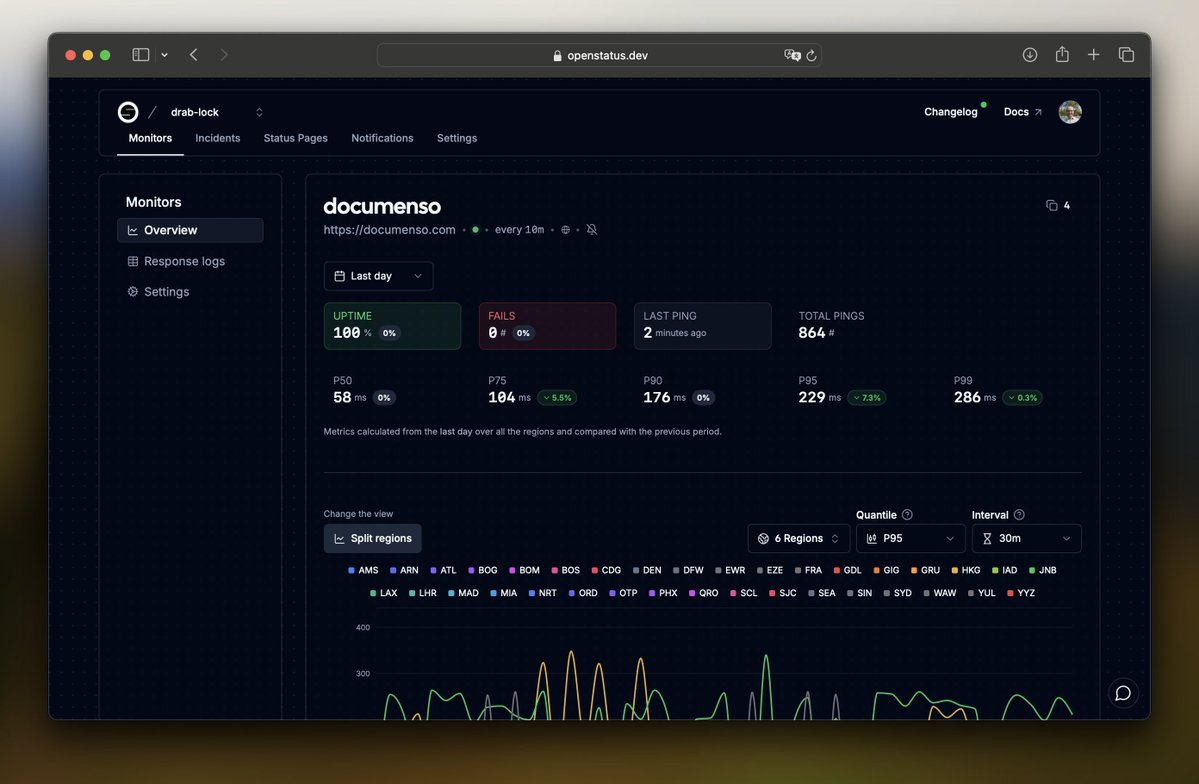Toggle the ARN region legend entry
This screenshot has height=784, width=1199.
click(x=404, y=570)
